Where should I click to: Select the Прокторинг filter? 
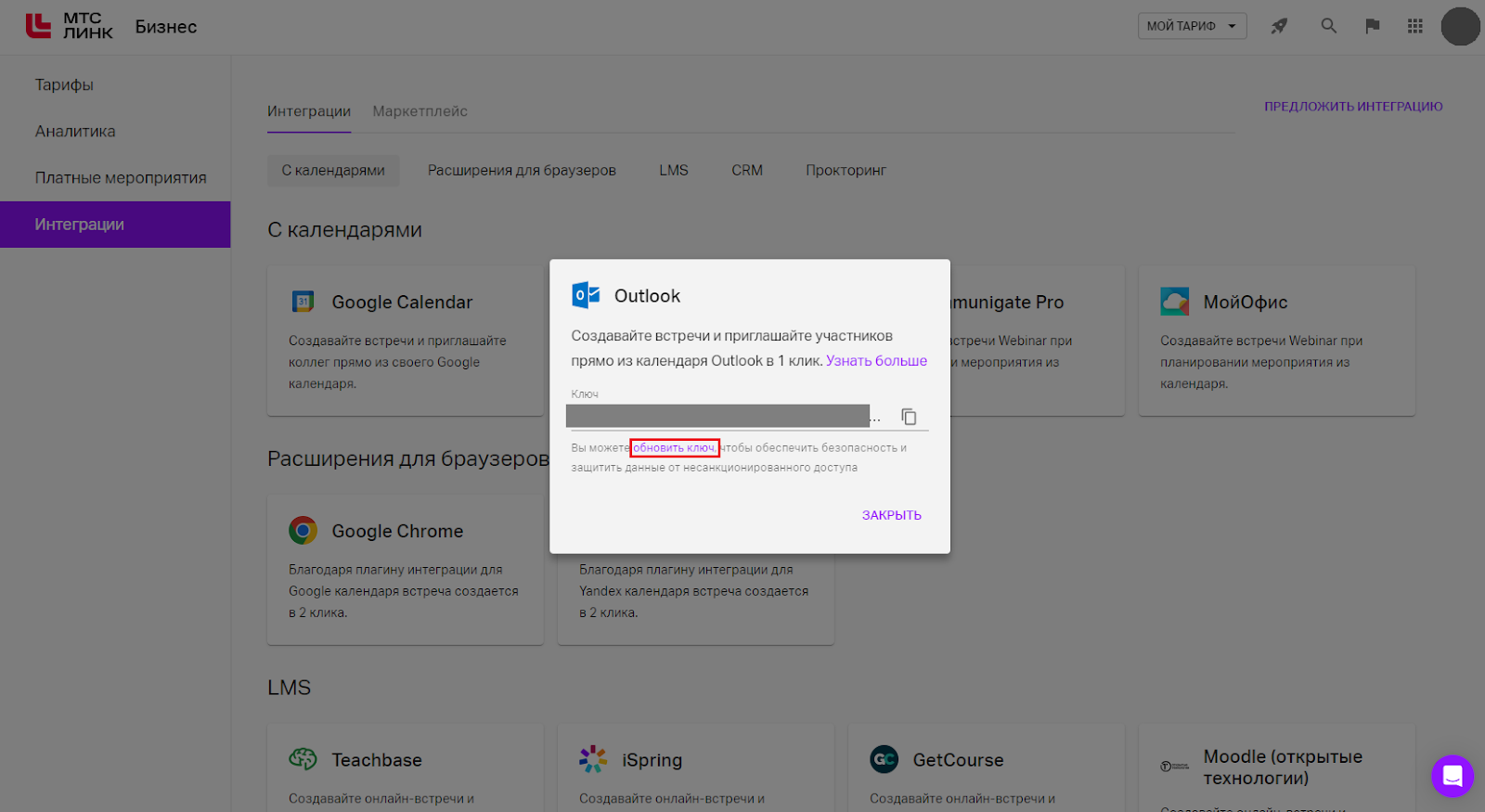(846, 171)
